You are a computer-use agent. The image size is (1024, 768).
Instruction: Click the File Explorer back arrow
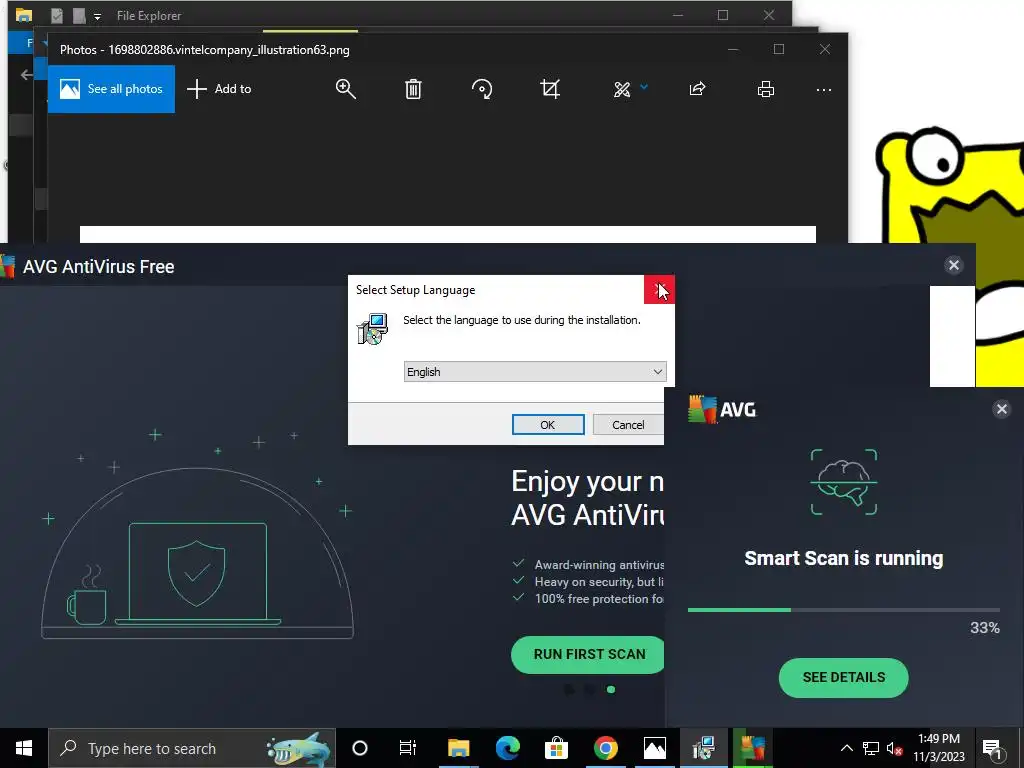tap(26, 75)
